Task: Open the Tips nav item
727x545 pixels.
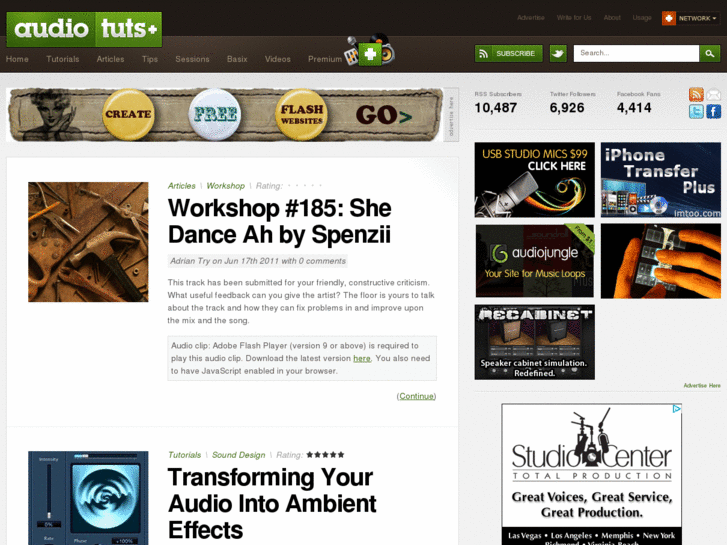Action: (x=150, y=59)
